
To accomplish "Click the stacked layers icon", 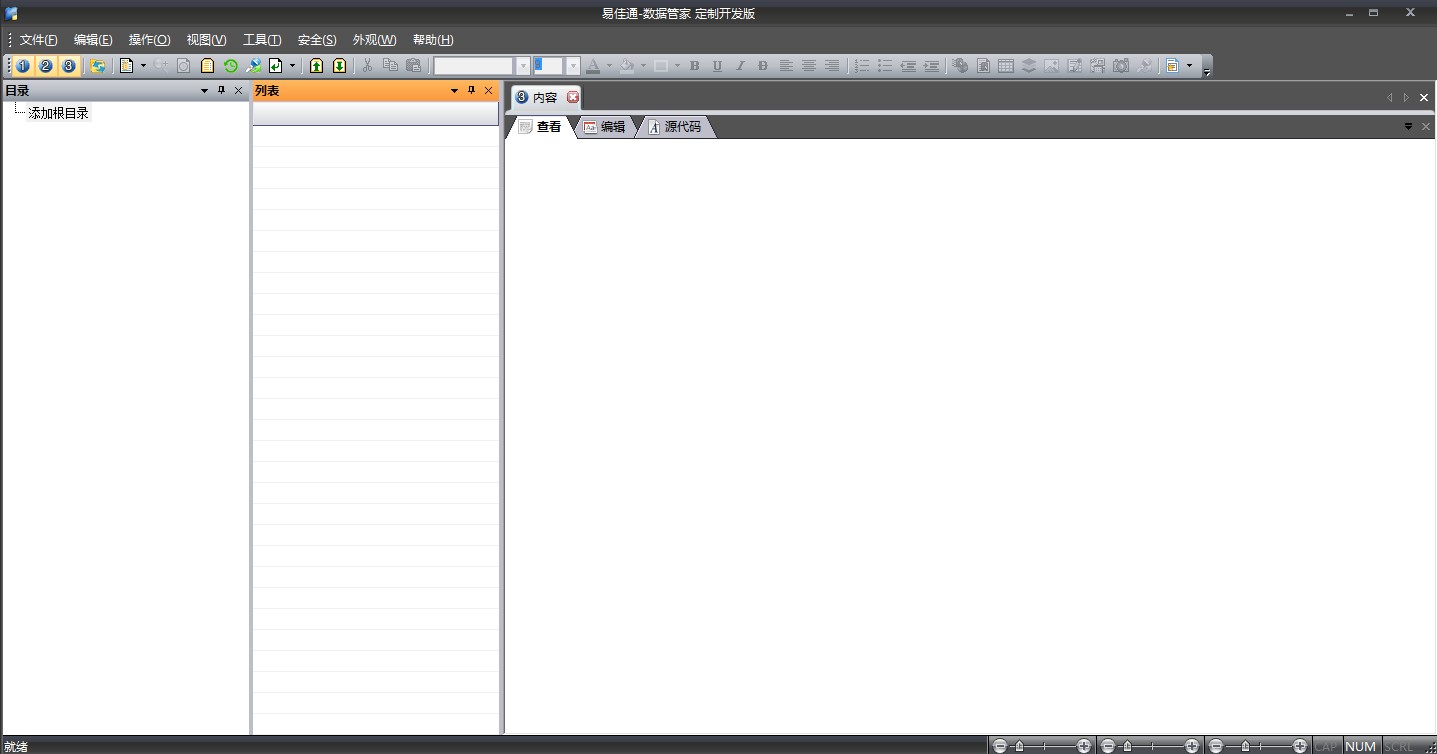I will [x=1029, y=66].
